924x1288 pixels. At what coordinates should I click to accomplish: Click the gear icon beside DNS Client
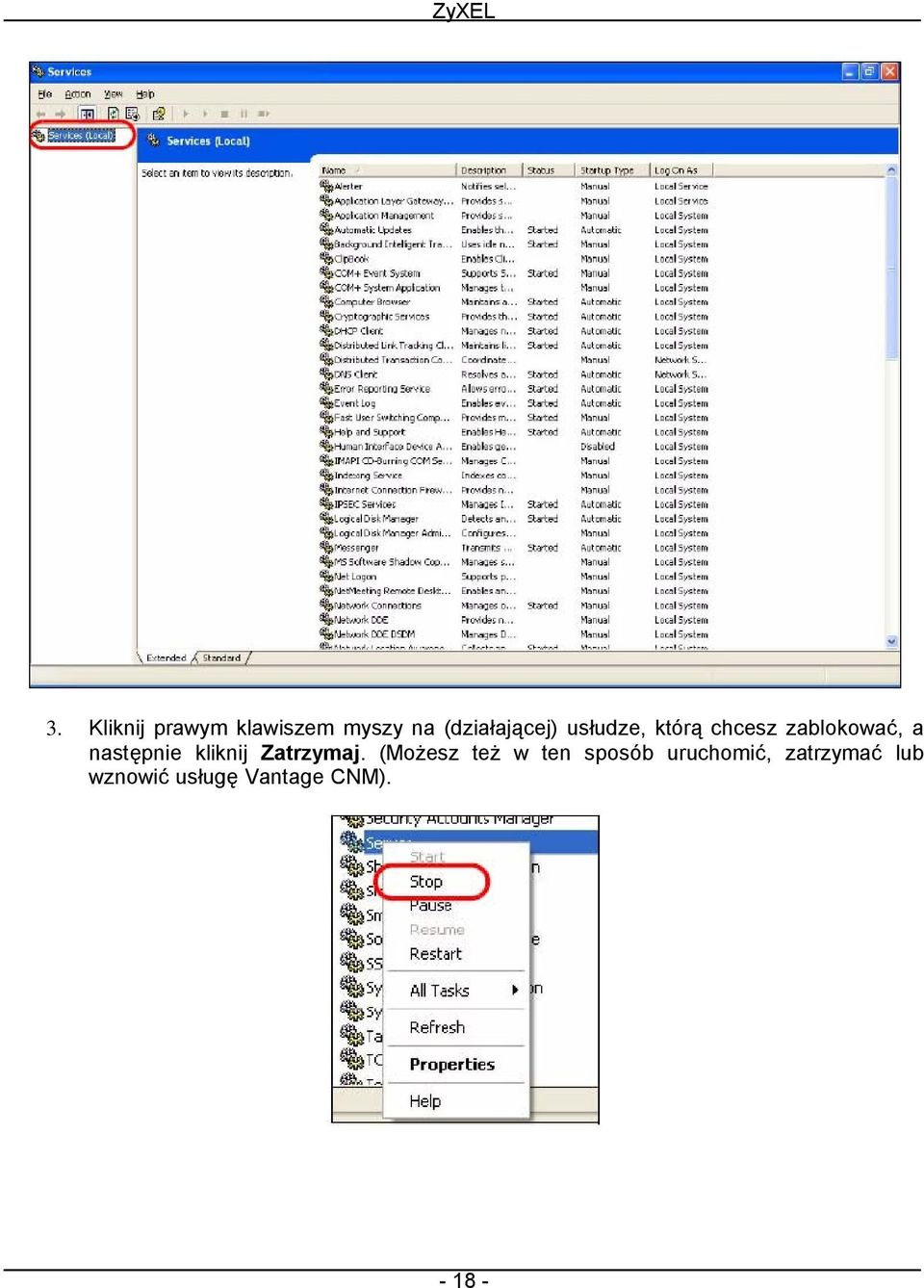(326, 374)
